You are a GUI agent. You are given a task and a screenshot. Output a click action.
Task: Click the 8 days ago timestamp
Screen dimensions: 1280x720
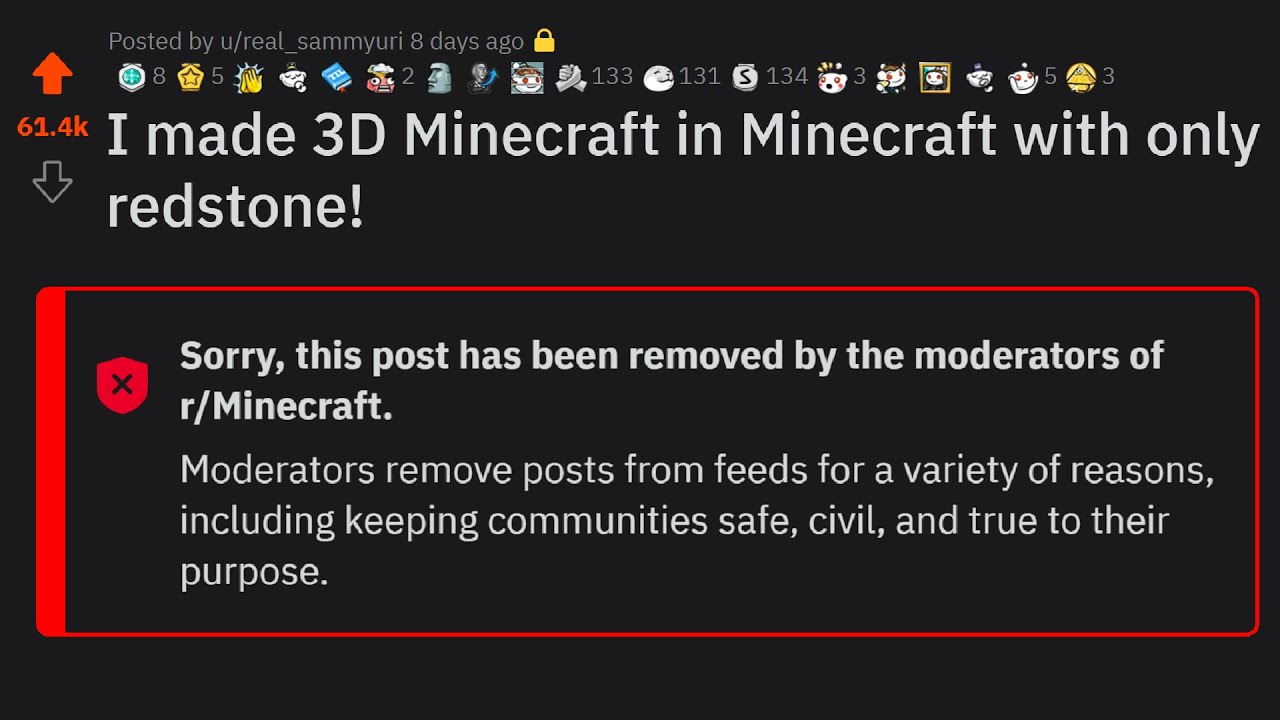pos(467,41)
